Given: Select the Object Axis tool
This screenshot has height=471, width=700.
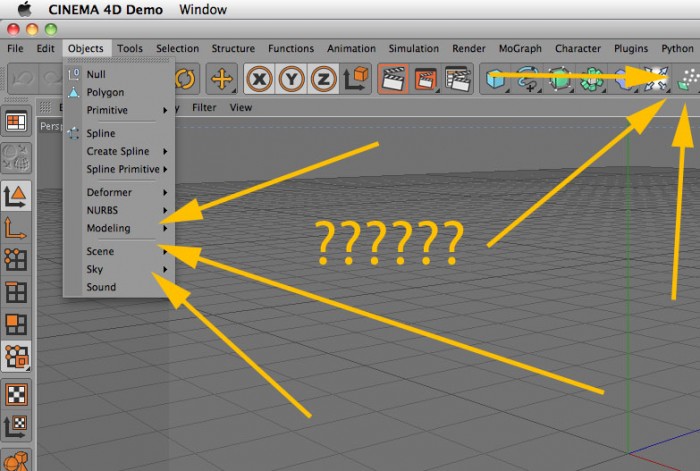Looking at the screenshot, I should coord(16,228).
